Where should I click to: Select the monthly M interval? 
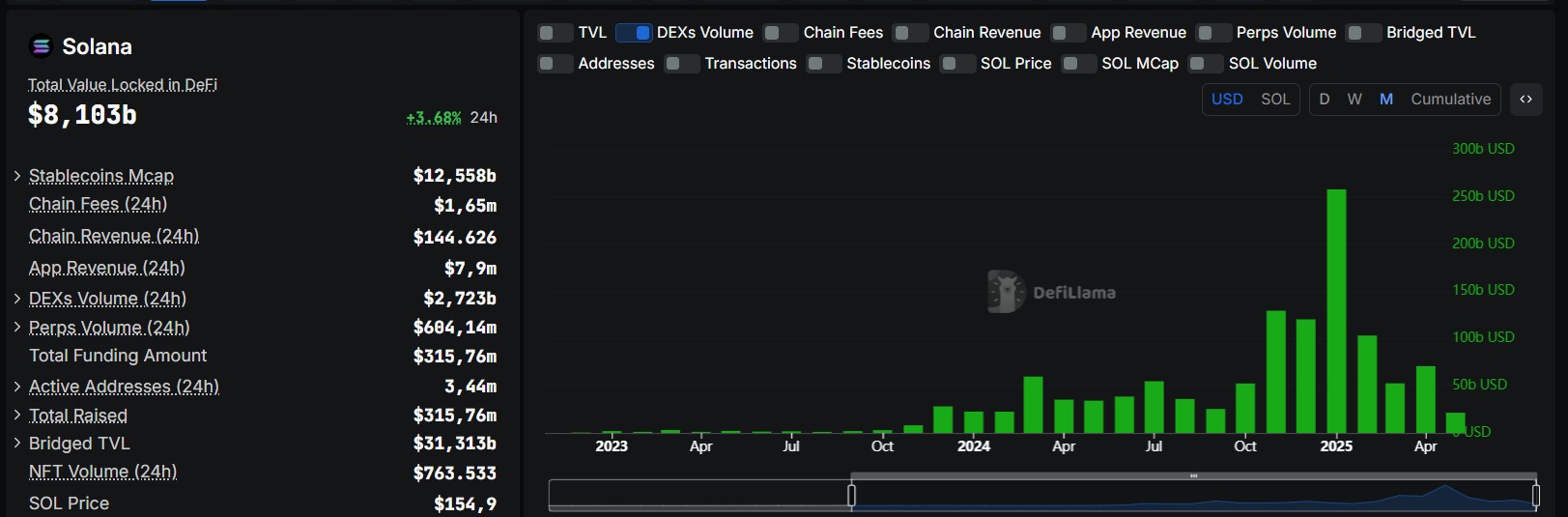click(1386, 100)
